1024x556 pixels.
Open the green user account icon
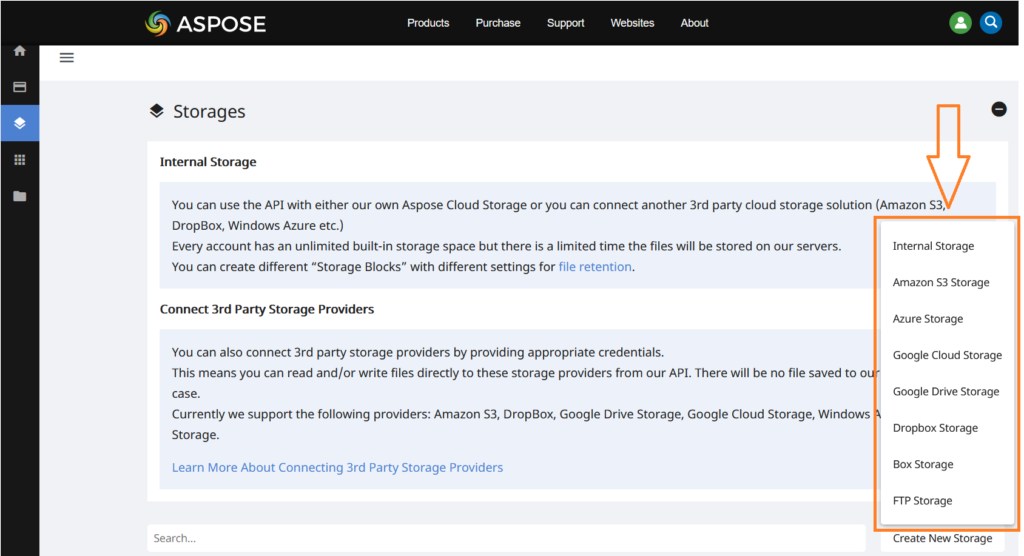point(960,23)
